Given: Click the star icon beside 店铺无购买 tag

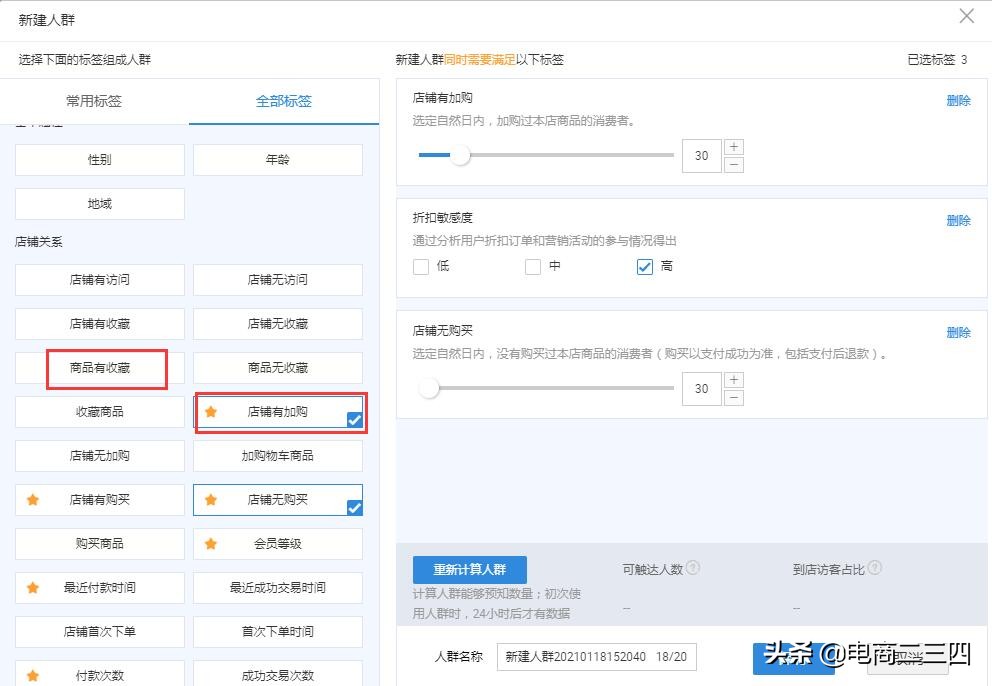Looking at the screenshot, I should pyautogui.click(x=211, y=499).
